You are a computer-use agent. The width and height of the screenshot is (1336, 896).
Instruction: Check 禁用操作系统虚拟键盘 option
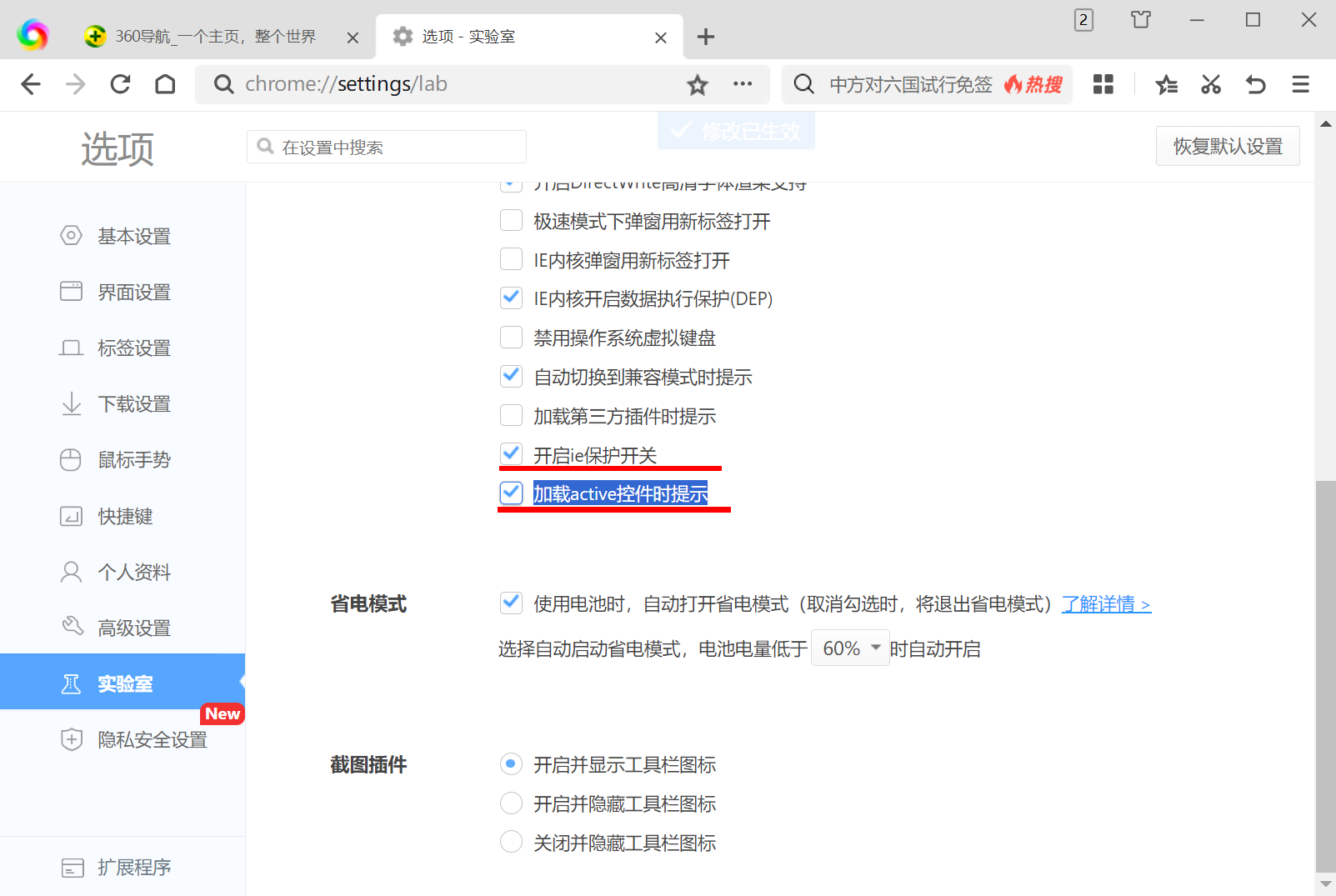[x=511, y=337]
